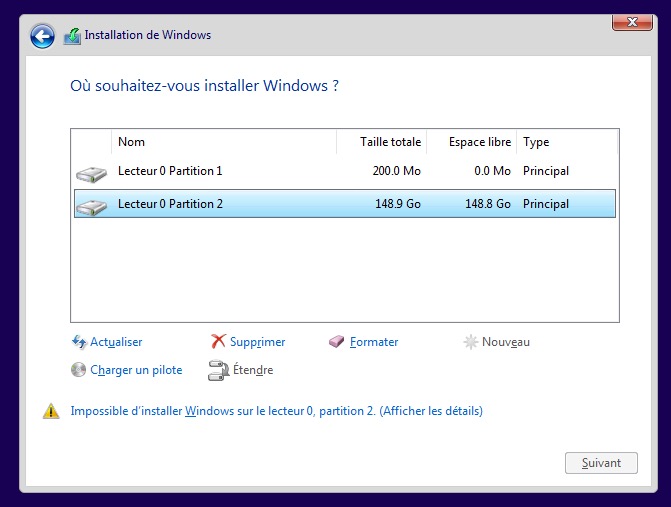This screenshot has height=507, width=671.
Task: Click Principal type cell of Partition 2
Action: pyautogui.click(x=546, y=204)
